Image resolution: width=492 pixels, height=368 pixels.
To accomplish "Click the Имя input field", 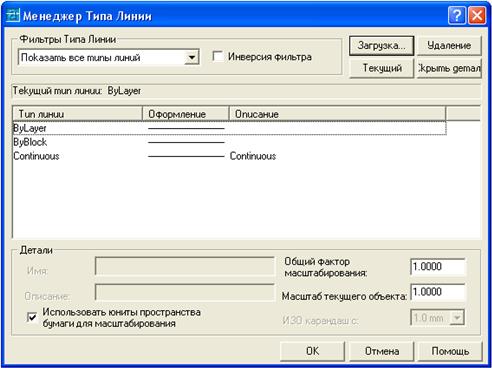I will tap(185, 266).
